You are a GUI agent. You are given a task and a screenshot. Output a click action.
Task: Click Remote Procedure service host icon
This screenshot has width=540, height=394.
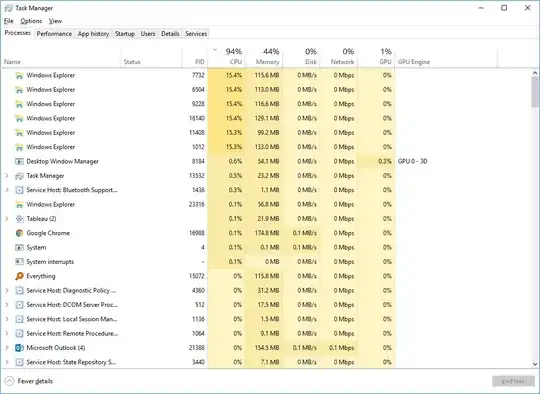[19, 334]
